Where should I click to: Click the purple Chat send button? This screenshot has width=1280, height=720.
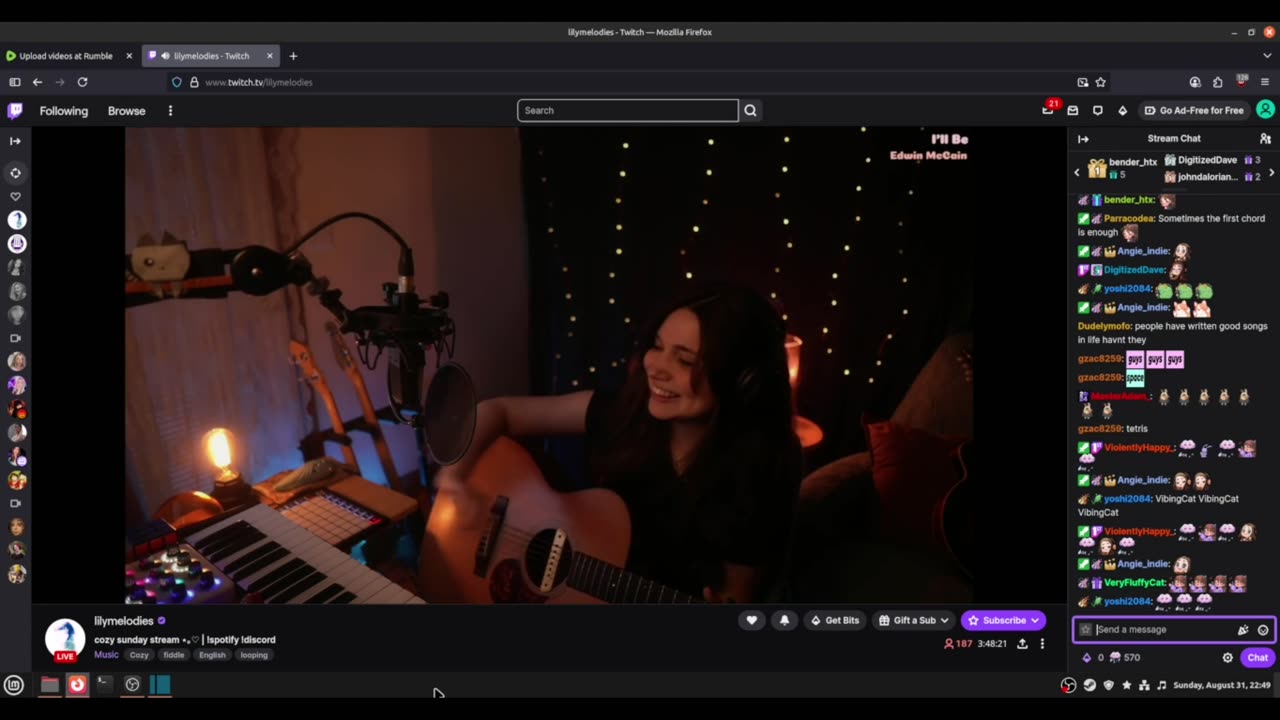coord(1257,657)
